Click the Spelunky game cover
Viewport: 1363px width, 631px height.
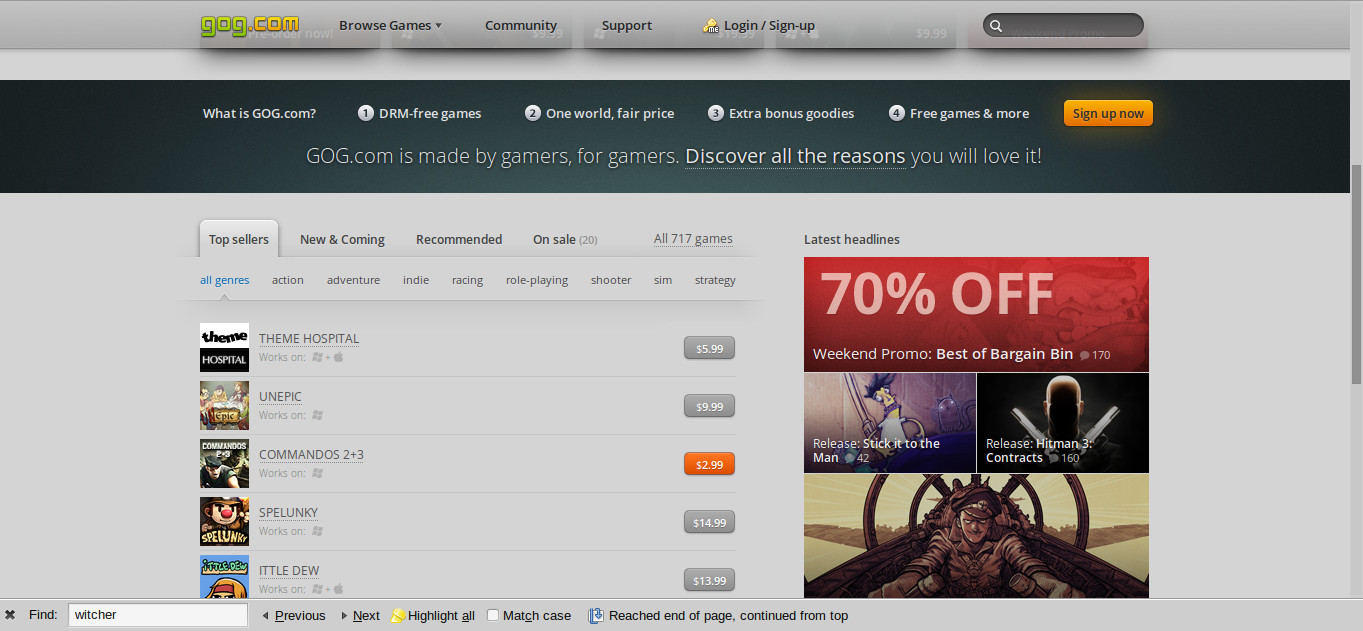tap(224, 521)
